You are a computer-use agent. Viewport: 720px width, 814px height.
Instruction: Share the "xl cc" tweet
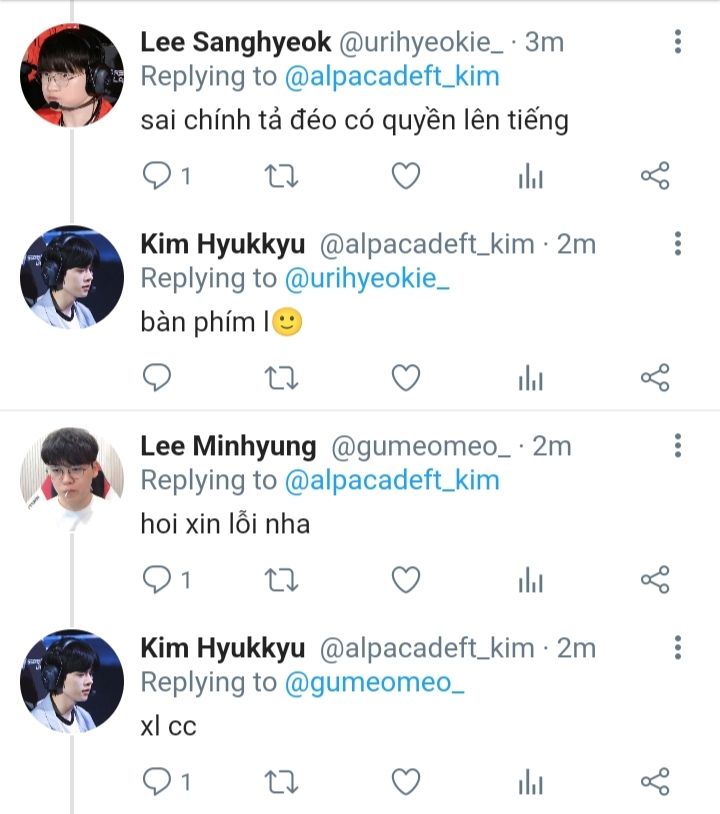tap(654, 780)
